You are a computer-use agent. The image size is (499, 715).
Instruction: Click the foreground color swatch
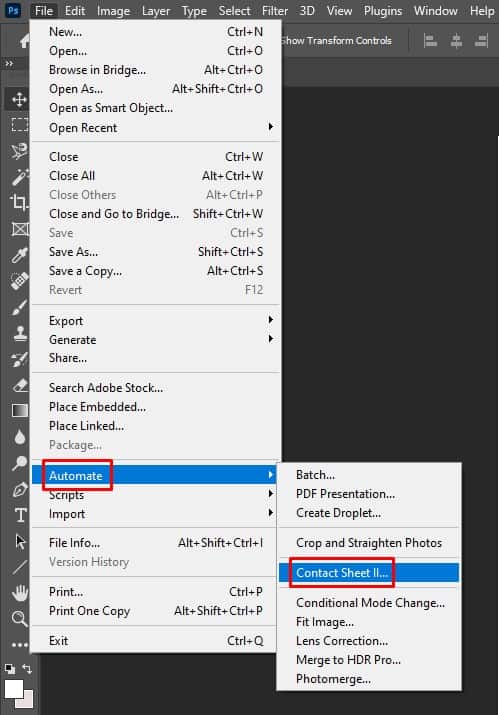pos(13,689)
